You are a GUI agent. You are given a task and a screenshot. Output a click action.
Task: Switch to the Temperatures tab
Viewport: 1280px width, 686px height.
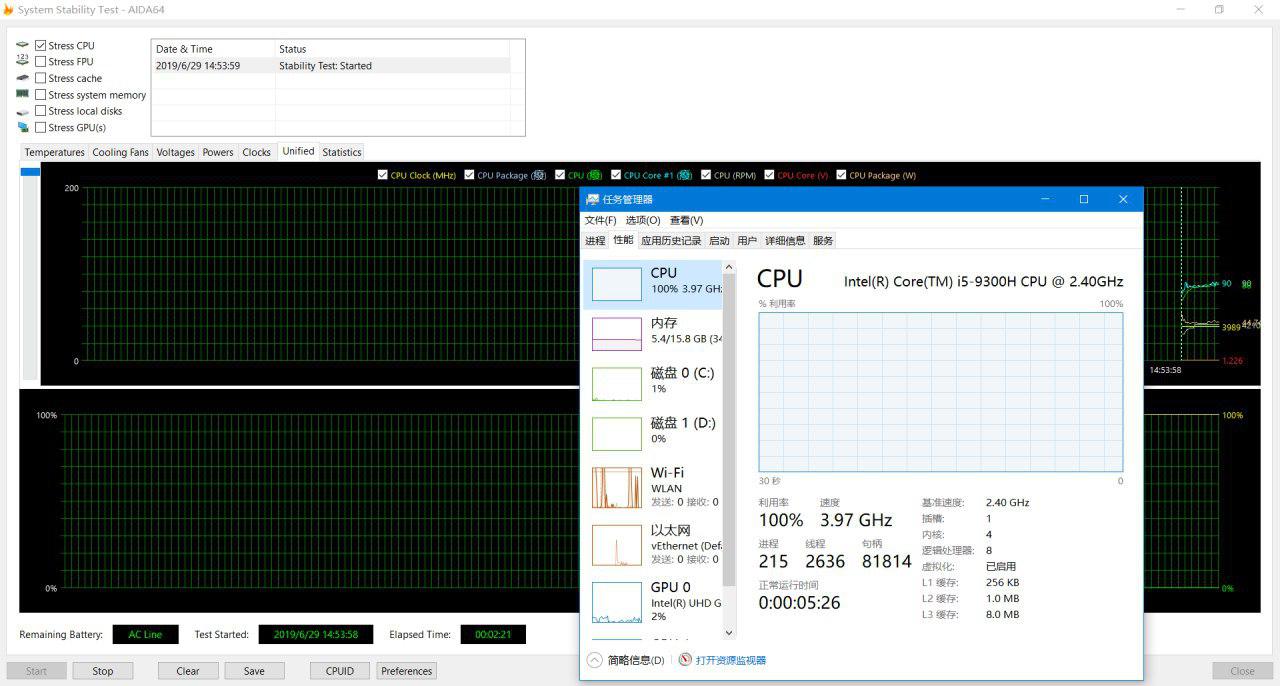click(x=54, y=151)
